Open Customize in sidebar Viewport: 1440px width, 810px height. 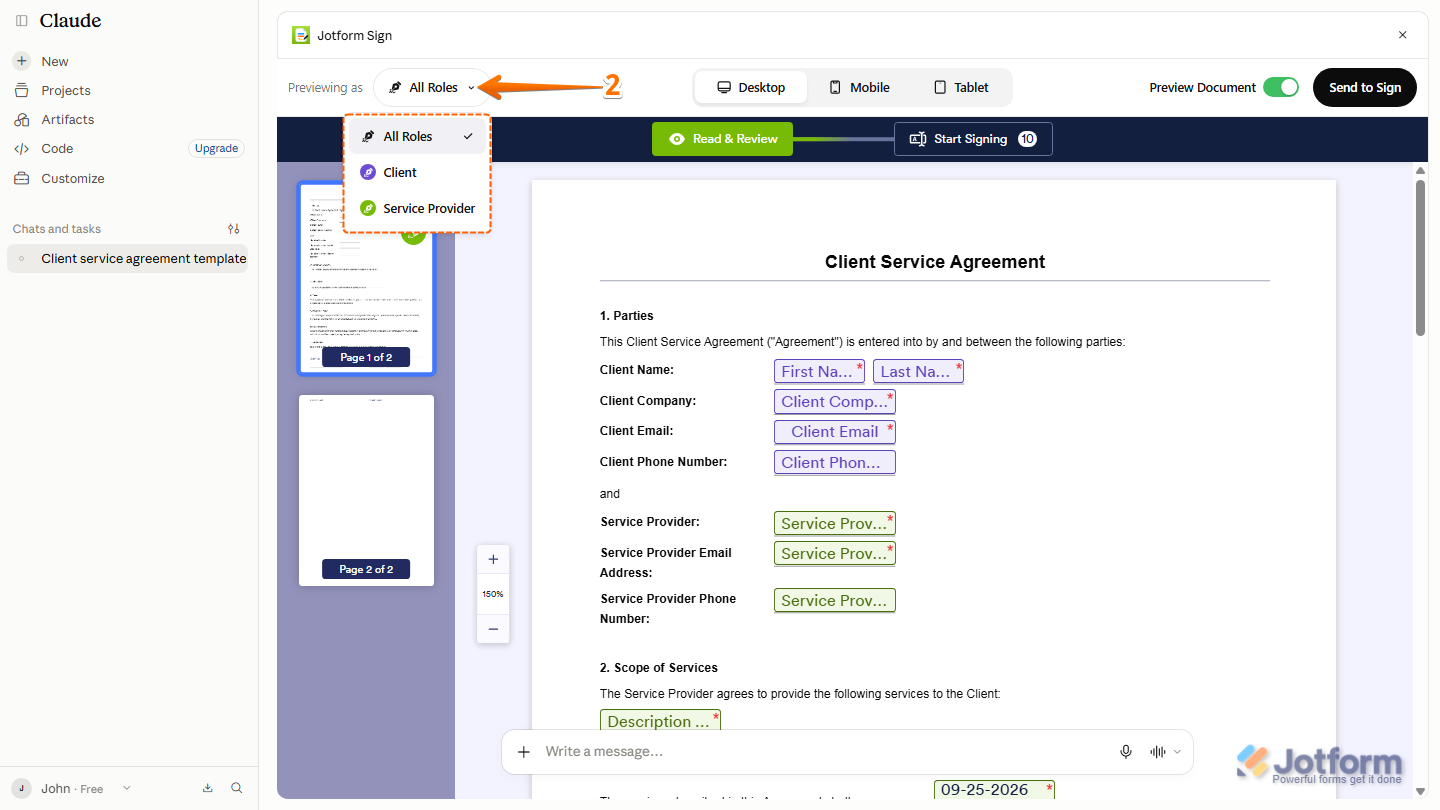(x=72, y=178)
